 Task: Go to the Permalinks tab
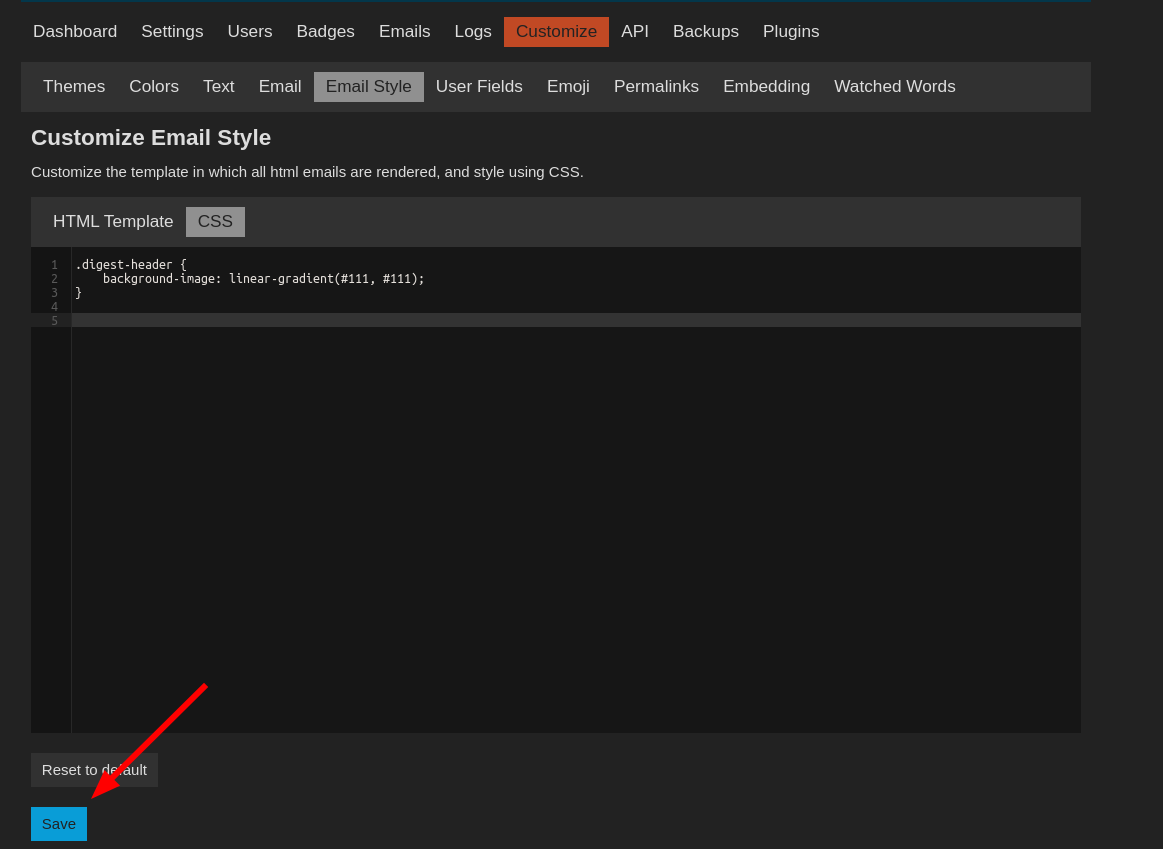[656, 87]
